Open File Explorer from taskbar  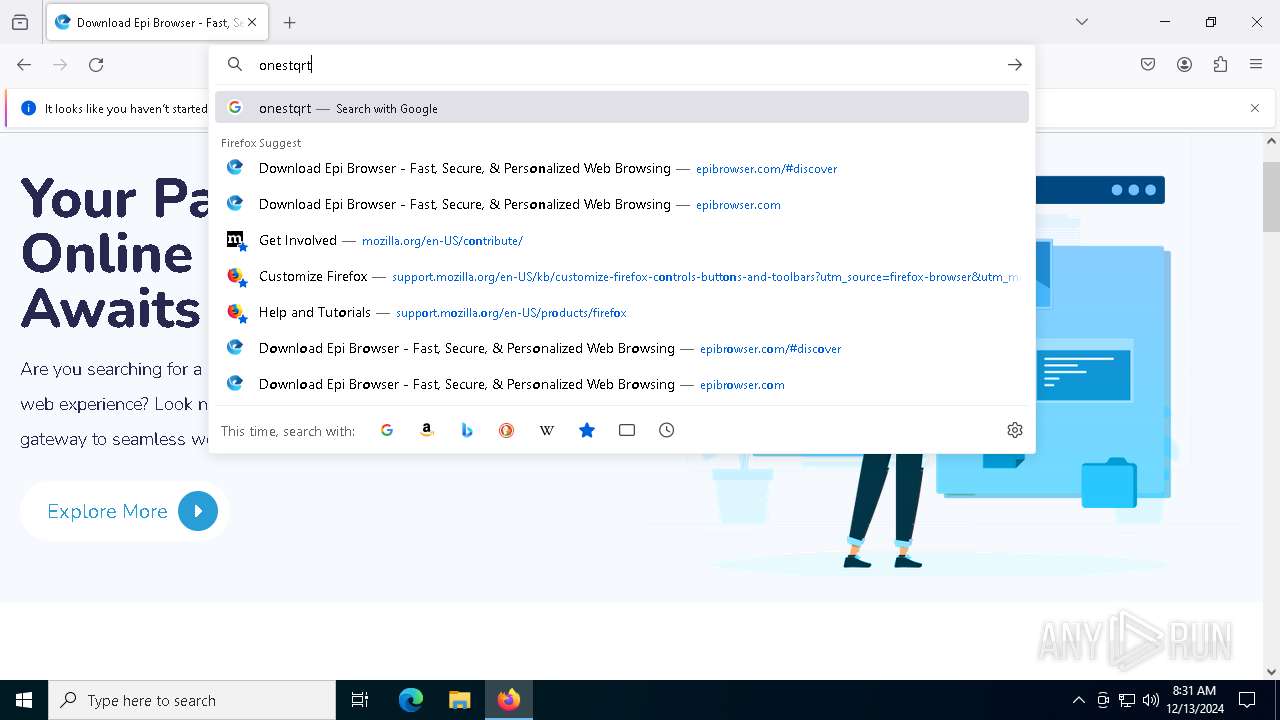coord(459,700)
